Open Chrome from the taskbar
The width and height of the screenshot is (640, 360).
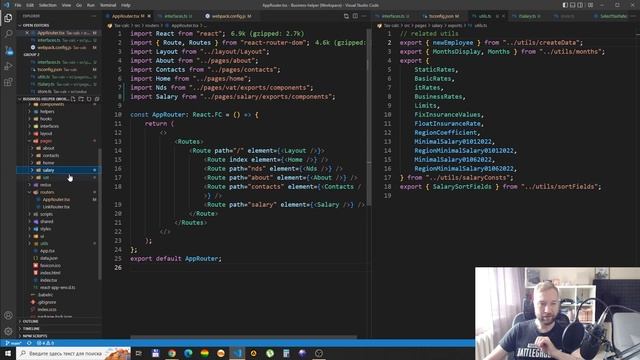(x=172, y=353)
